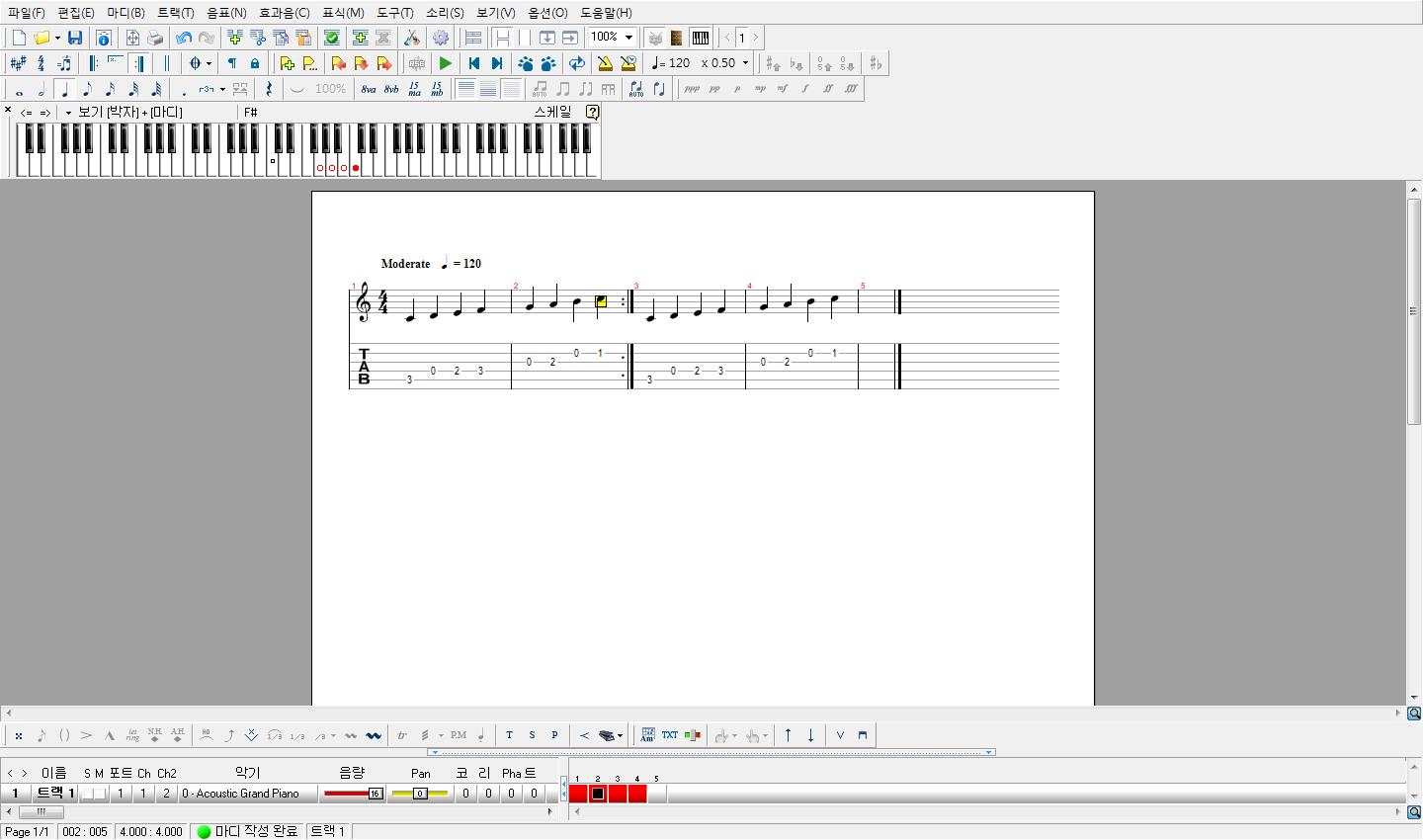The image size is (1423, 840).
Task: Click the 스케일 scale button on keyboard panel
Action: coord(552,113)
